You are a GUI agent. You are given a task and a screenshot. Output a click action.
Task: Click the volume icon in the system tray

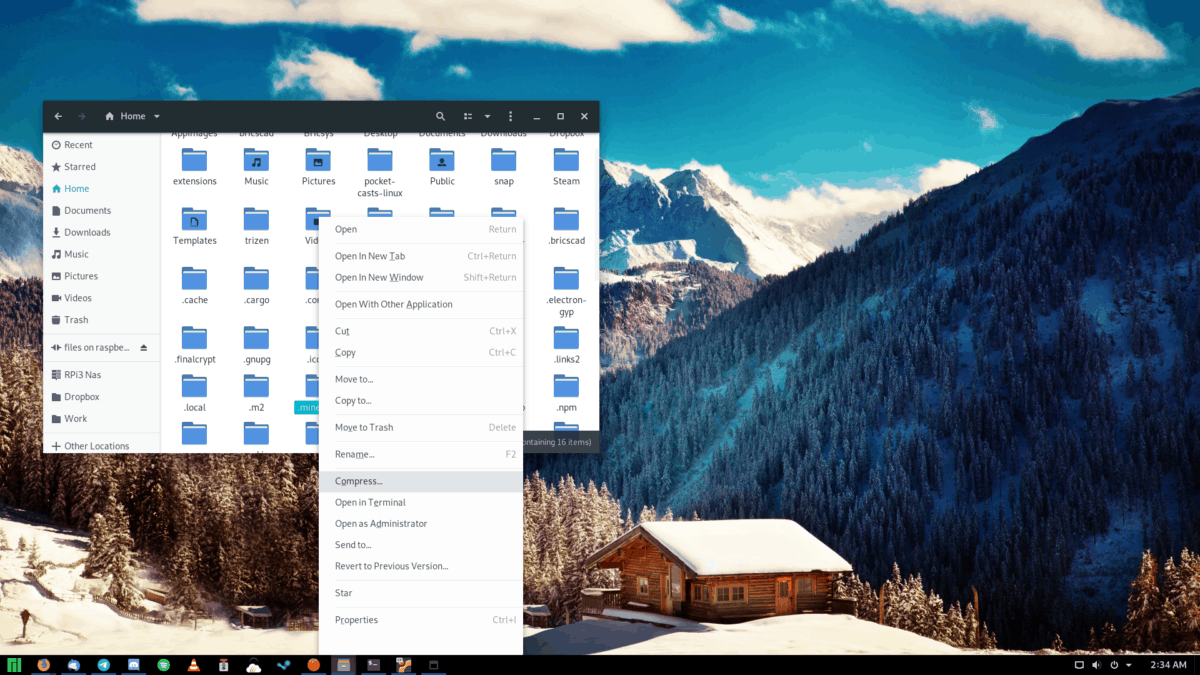coord(1097,665)
